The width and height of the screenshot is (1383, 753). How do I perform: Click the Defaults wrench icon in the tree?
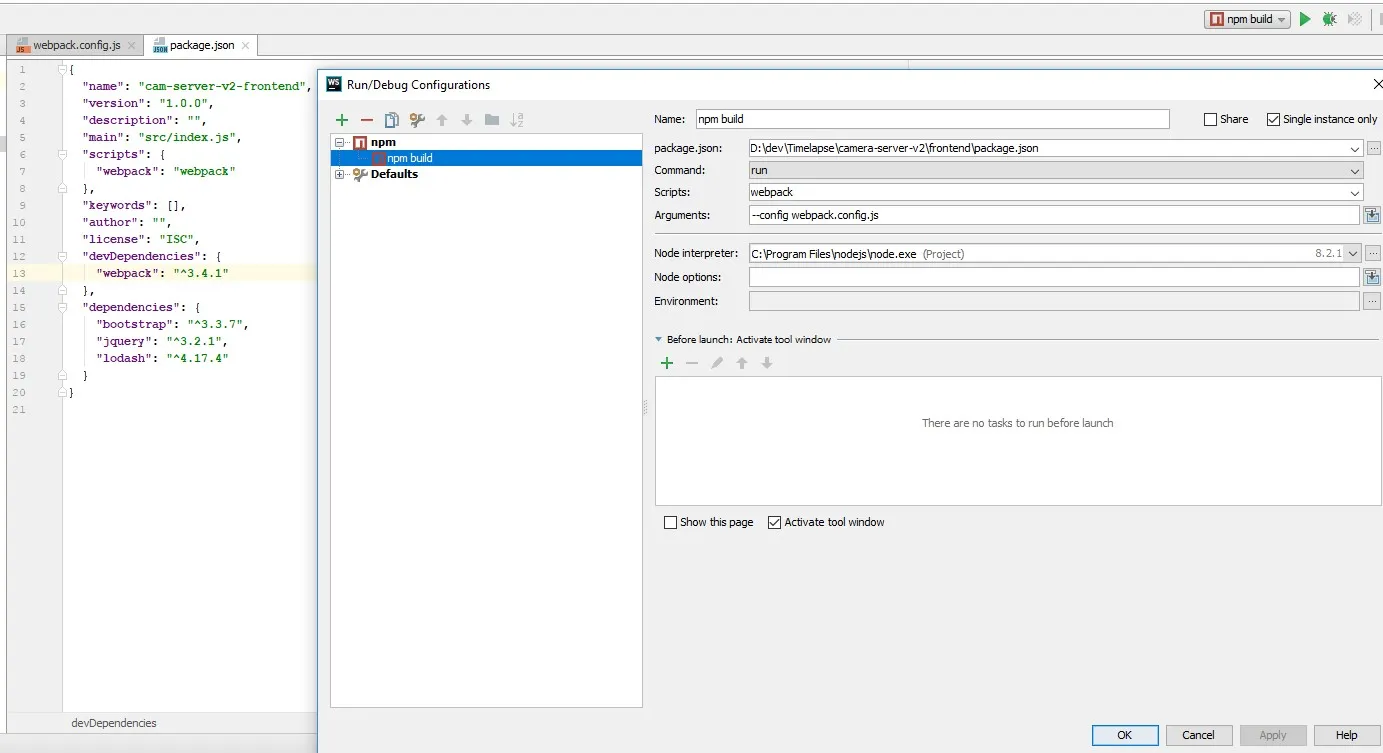click(x=360, y=174)
